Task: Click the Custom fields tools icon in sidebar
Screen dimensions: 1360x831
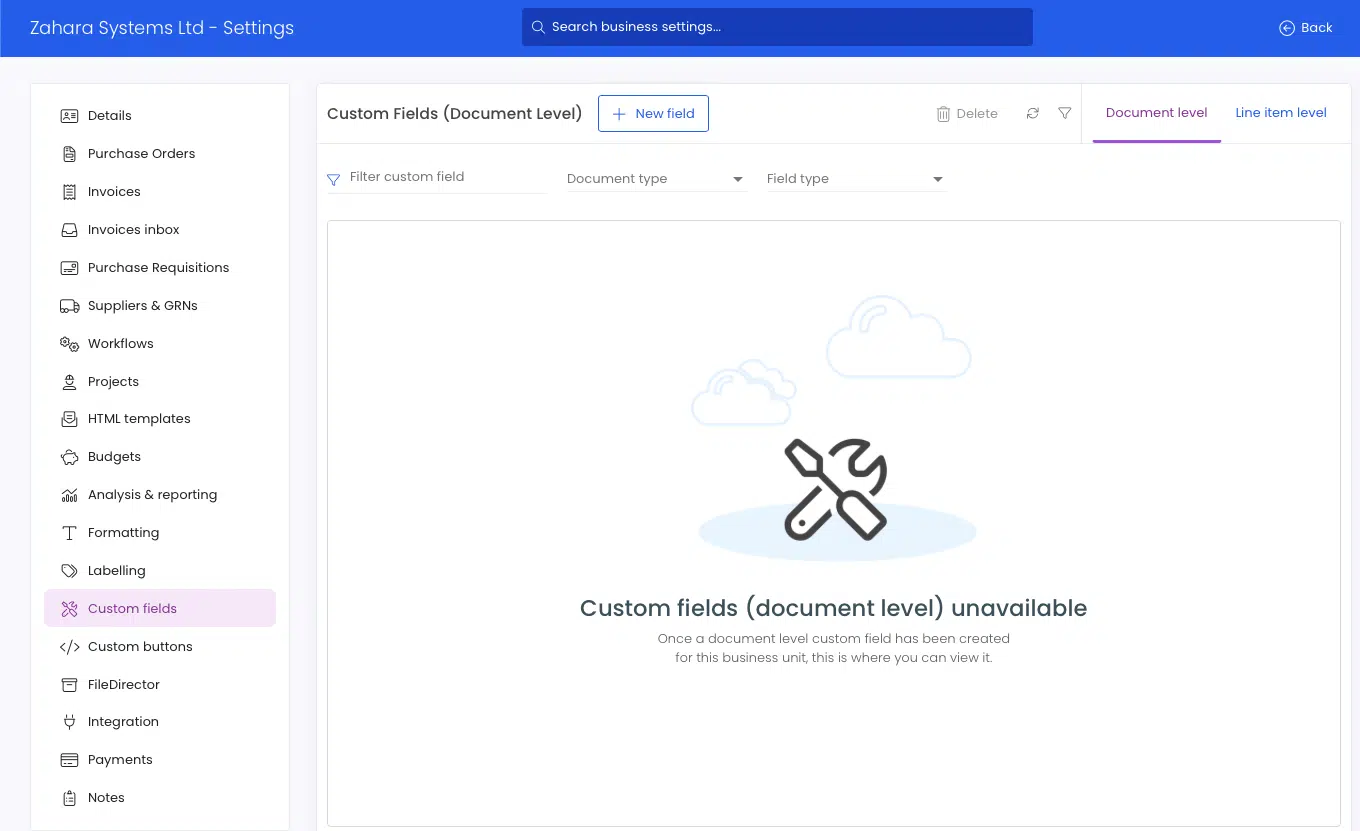Action: [x=69, y=609]
